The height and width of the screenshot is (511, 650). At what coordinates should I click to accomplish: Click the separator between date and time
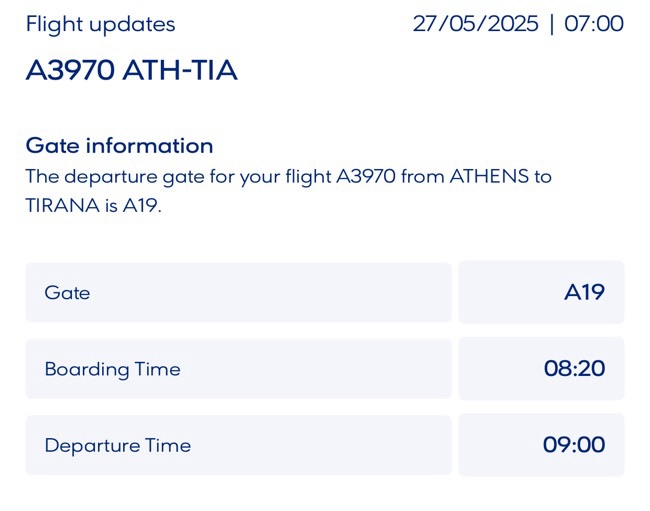point(551,24)
